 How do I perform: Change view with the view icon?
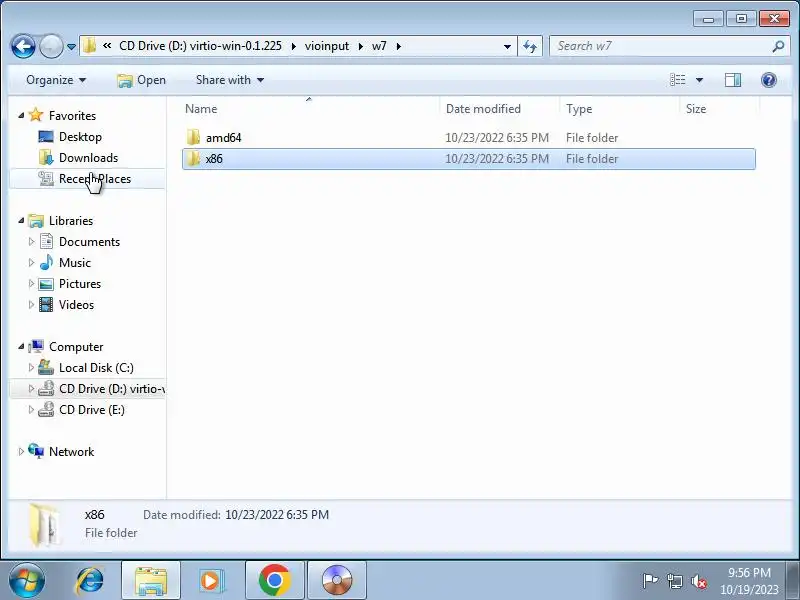678,80
